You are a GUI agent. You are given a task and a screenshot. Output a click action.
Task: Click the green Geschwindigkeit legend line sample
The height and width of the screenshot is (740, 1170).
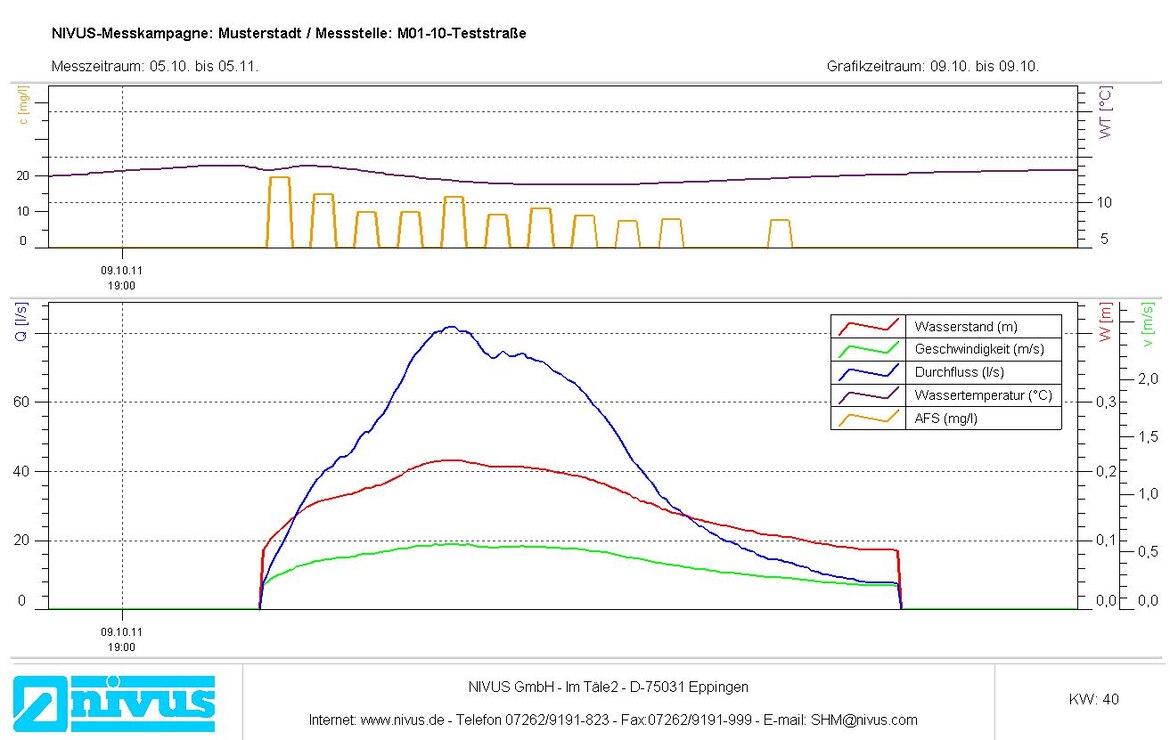coord(868,349)
